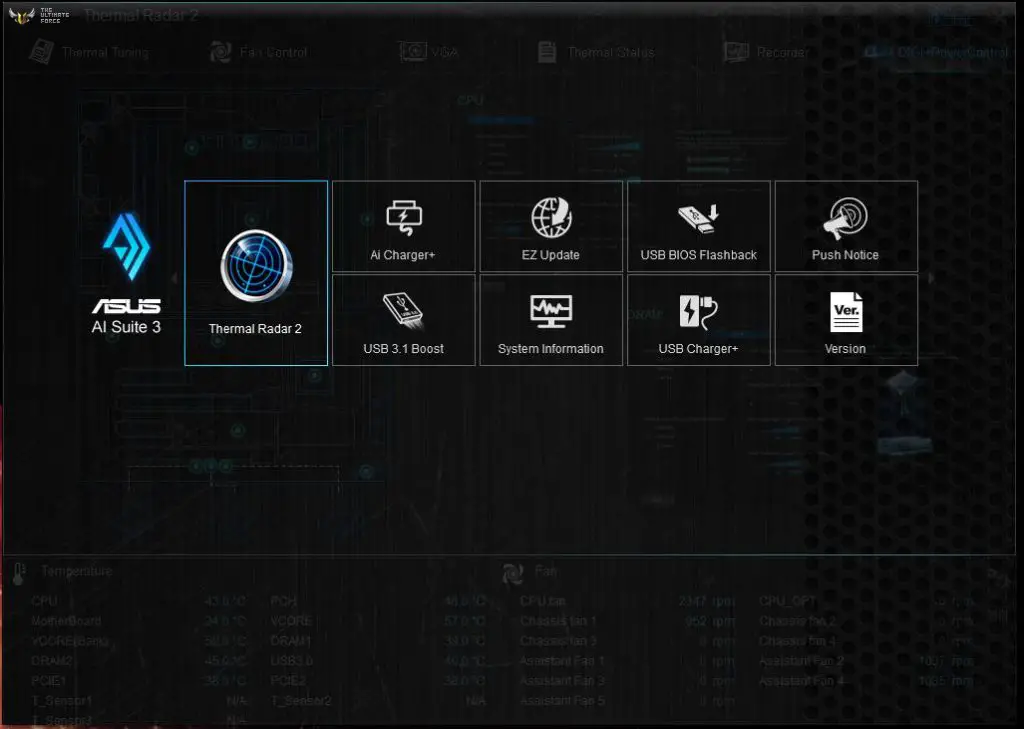The width and height of the screenshot is (1024, 729).
Task: Open System Information
Action: 551,320
